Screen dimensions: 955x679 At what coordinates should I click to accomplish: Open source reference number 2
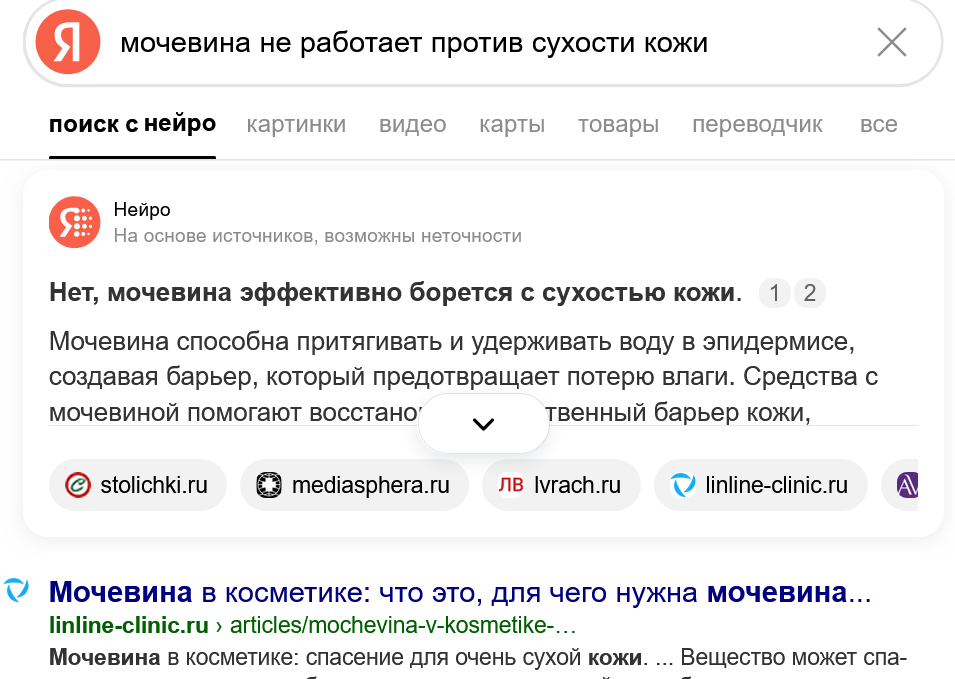pyautogui.click(x=809, y=293)
